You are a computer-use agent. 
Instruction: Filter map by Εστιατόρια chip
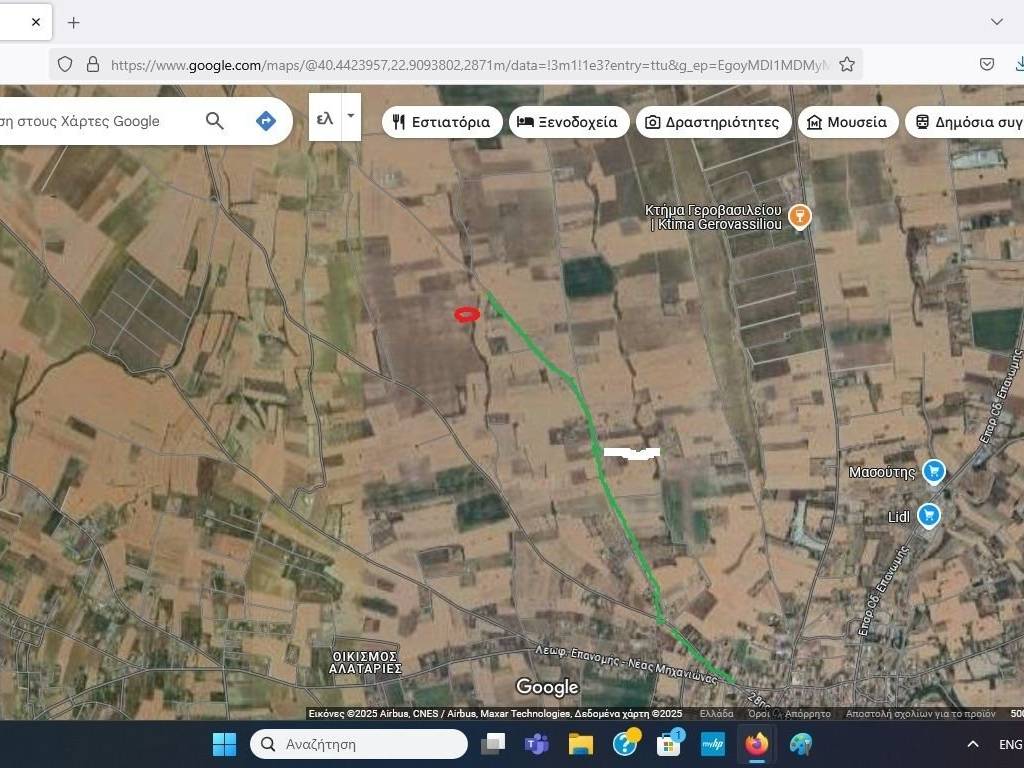(441, 122)
